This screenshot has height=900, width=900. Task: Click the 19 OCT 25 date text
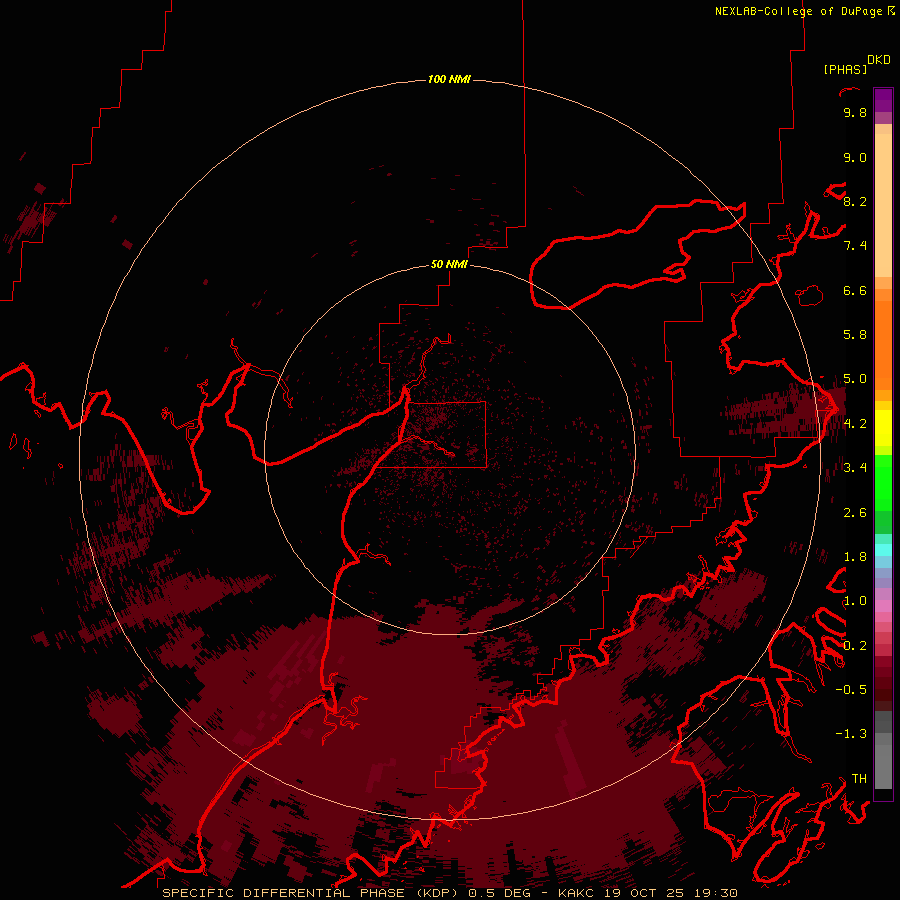pyautogui.click(x=645, y=893)
